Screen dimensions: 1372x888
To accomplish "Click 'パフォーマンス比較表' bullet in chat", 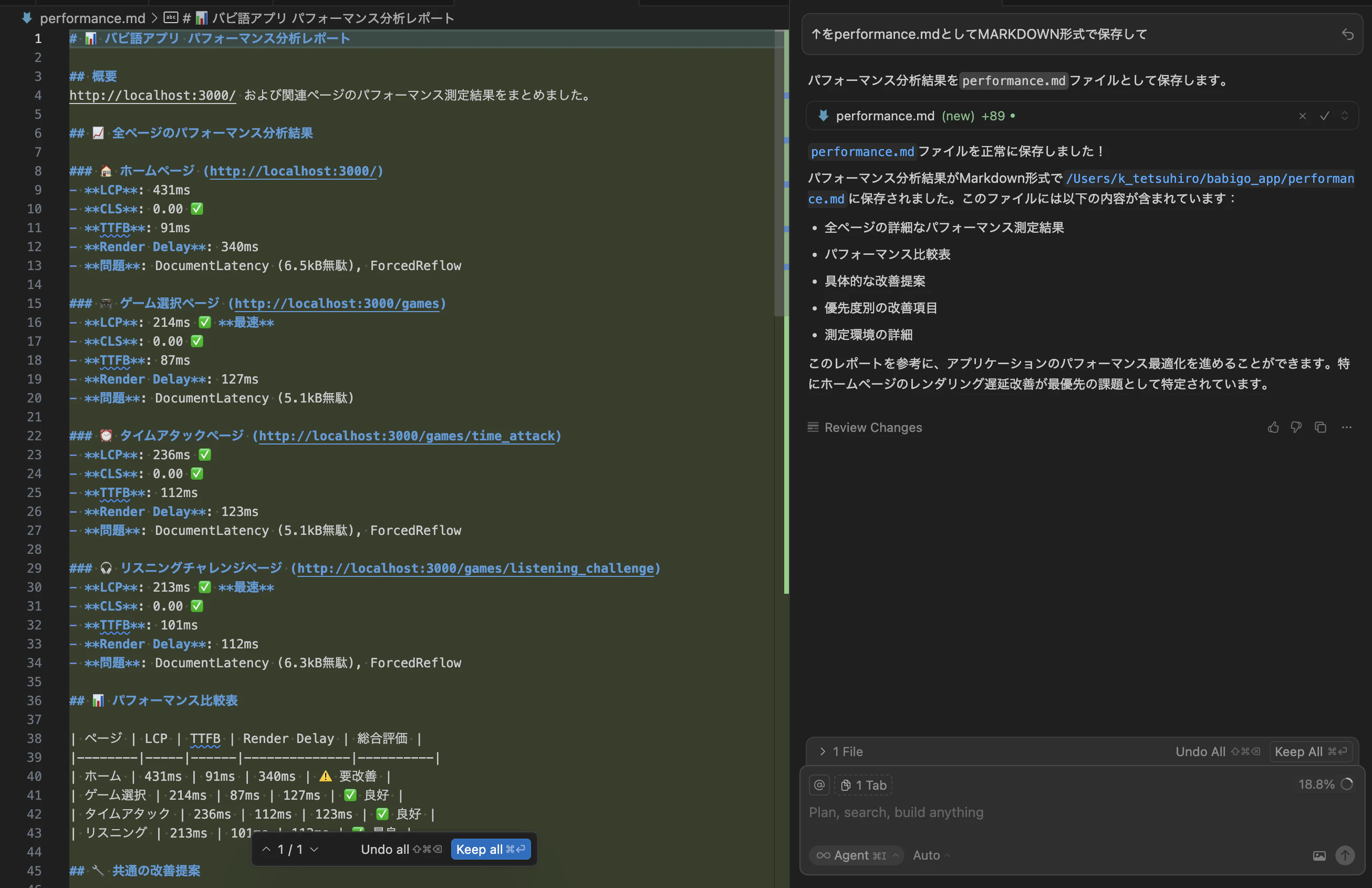I will pyautogui.click(x=887, y=254).
